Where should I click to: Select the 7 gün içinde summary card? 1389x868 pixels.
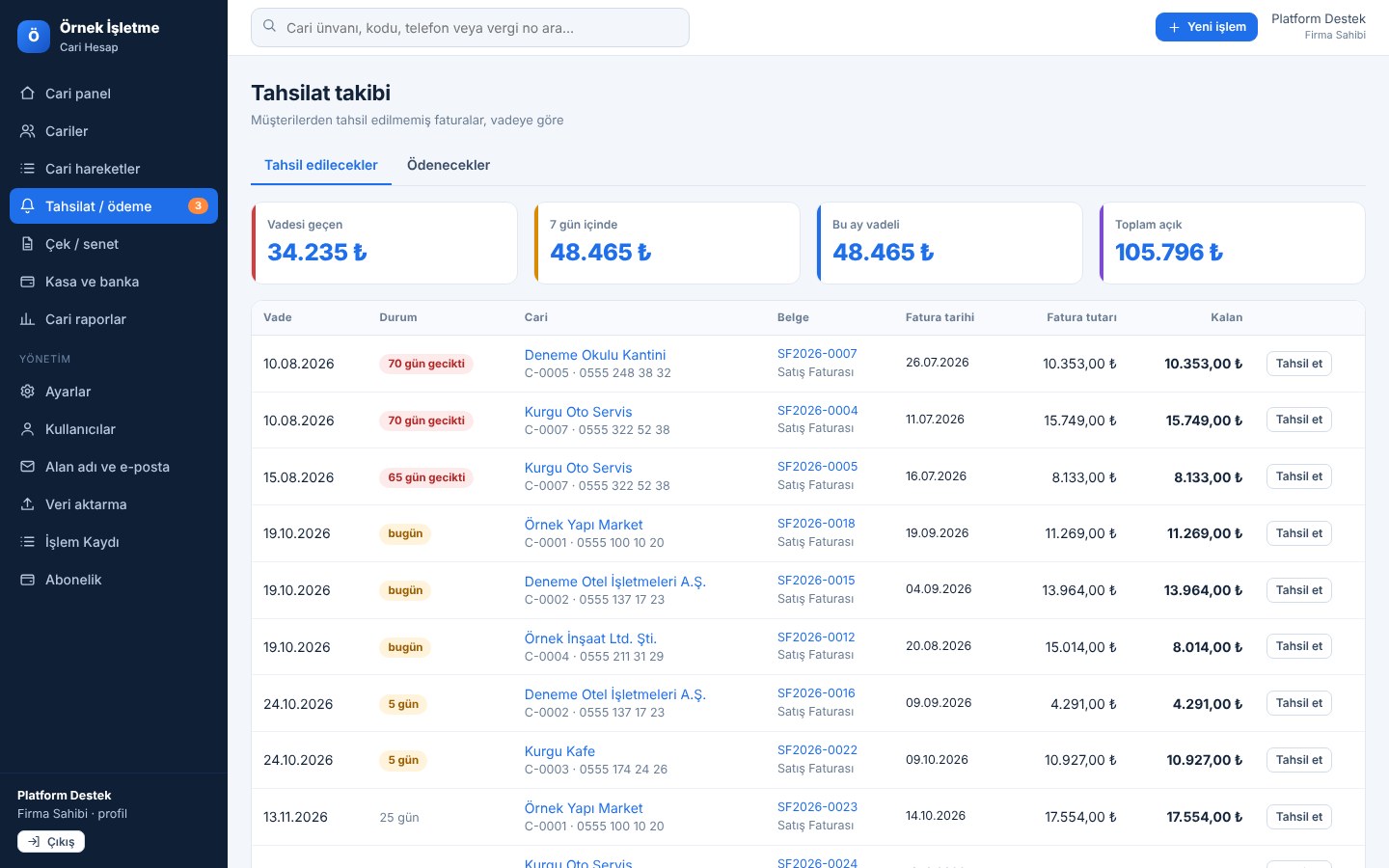point(667,243)
